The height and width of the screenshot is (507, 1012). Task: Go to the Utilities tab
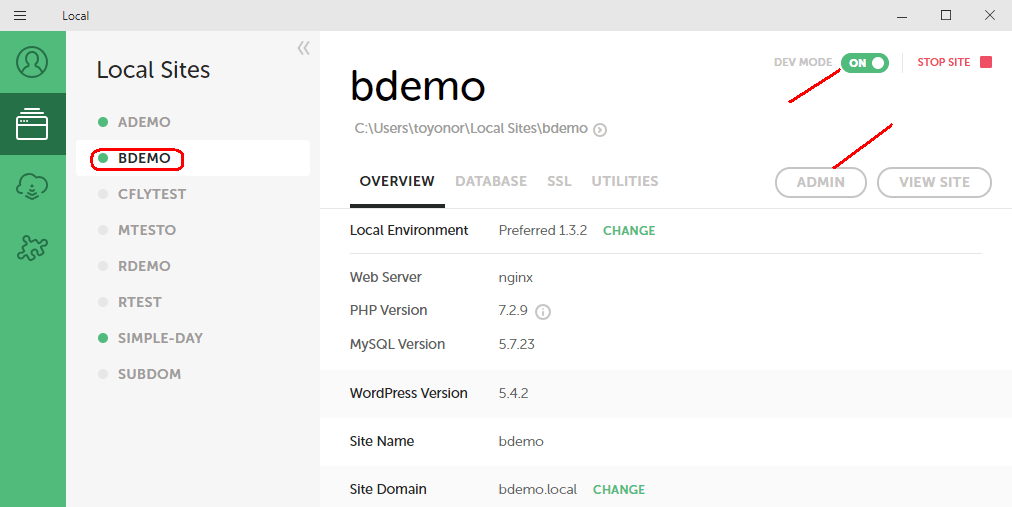click(x=624, y=181)
